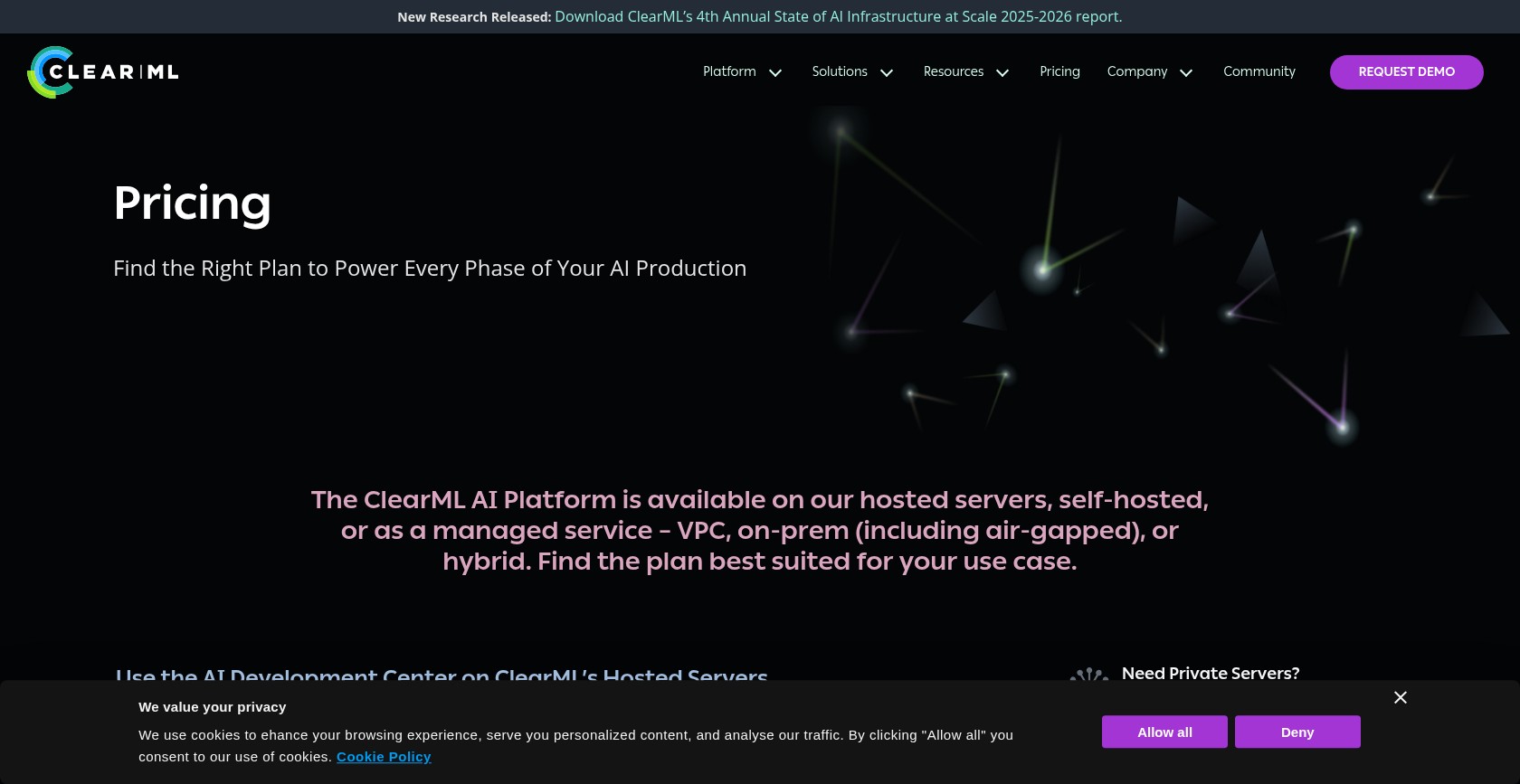Expand the Company menu chevron
Viewport: 1520px width, 784px height.
(1186, 72)
